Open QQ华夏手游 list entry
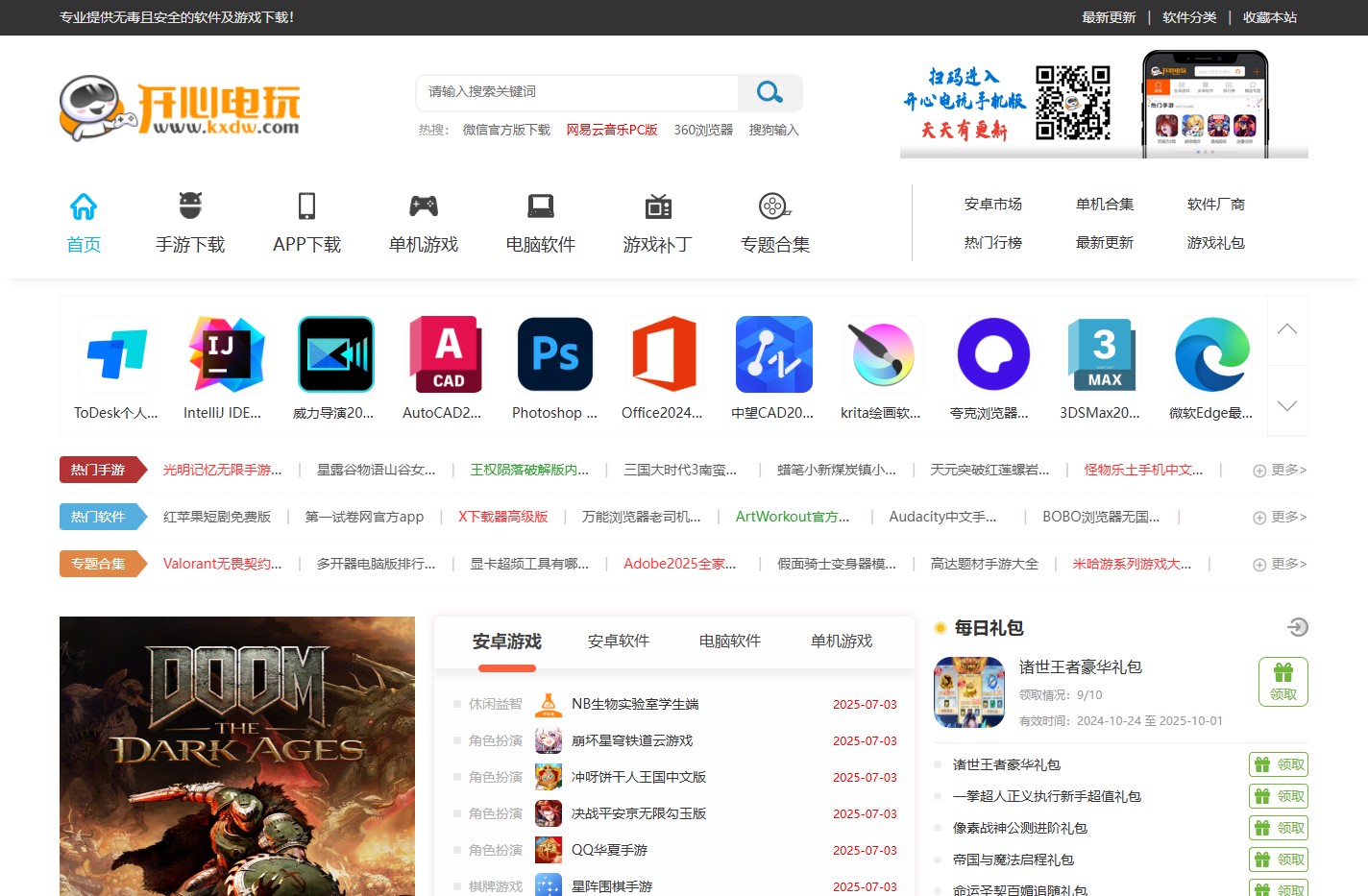The height and width of the screenshot is (896, 1368). (x=609, y=850)
